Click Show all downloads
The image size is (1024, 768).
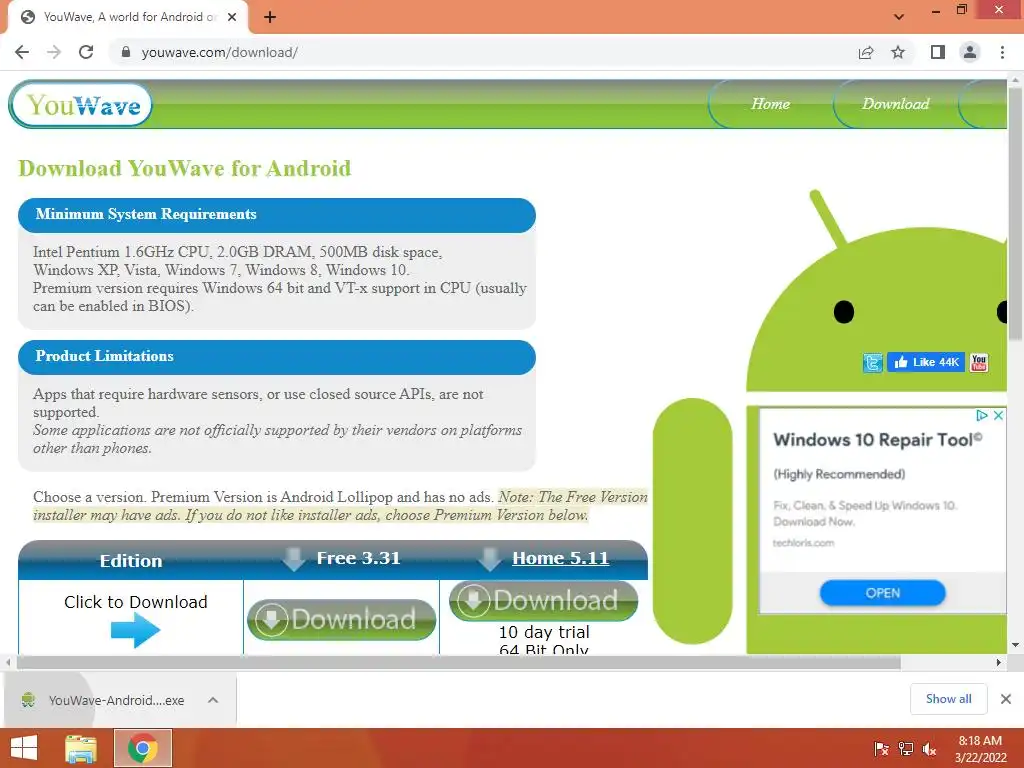948,699
